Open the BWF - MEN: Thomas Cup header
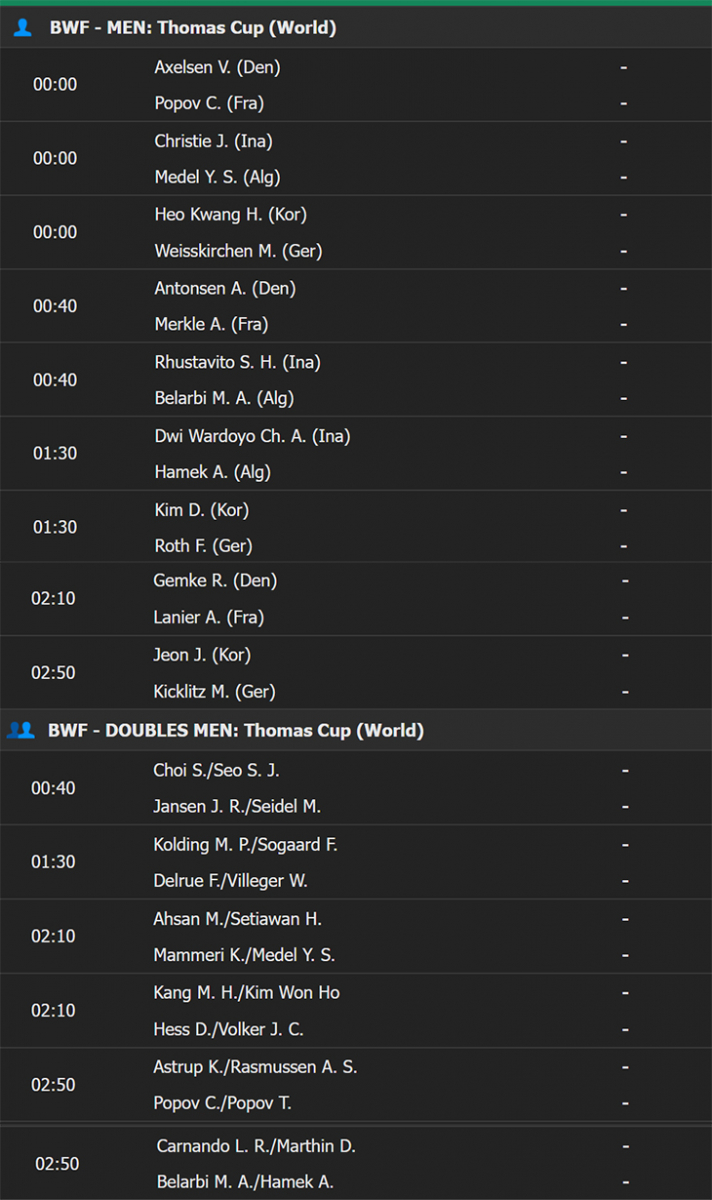Screen dimensions: 712x1200 point(356,28)
